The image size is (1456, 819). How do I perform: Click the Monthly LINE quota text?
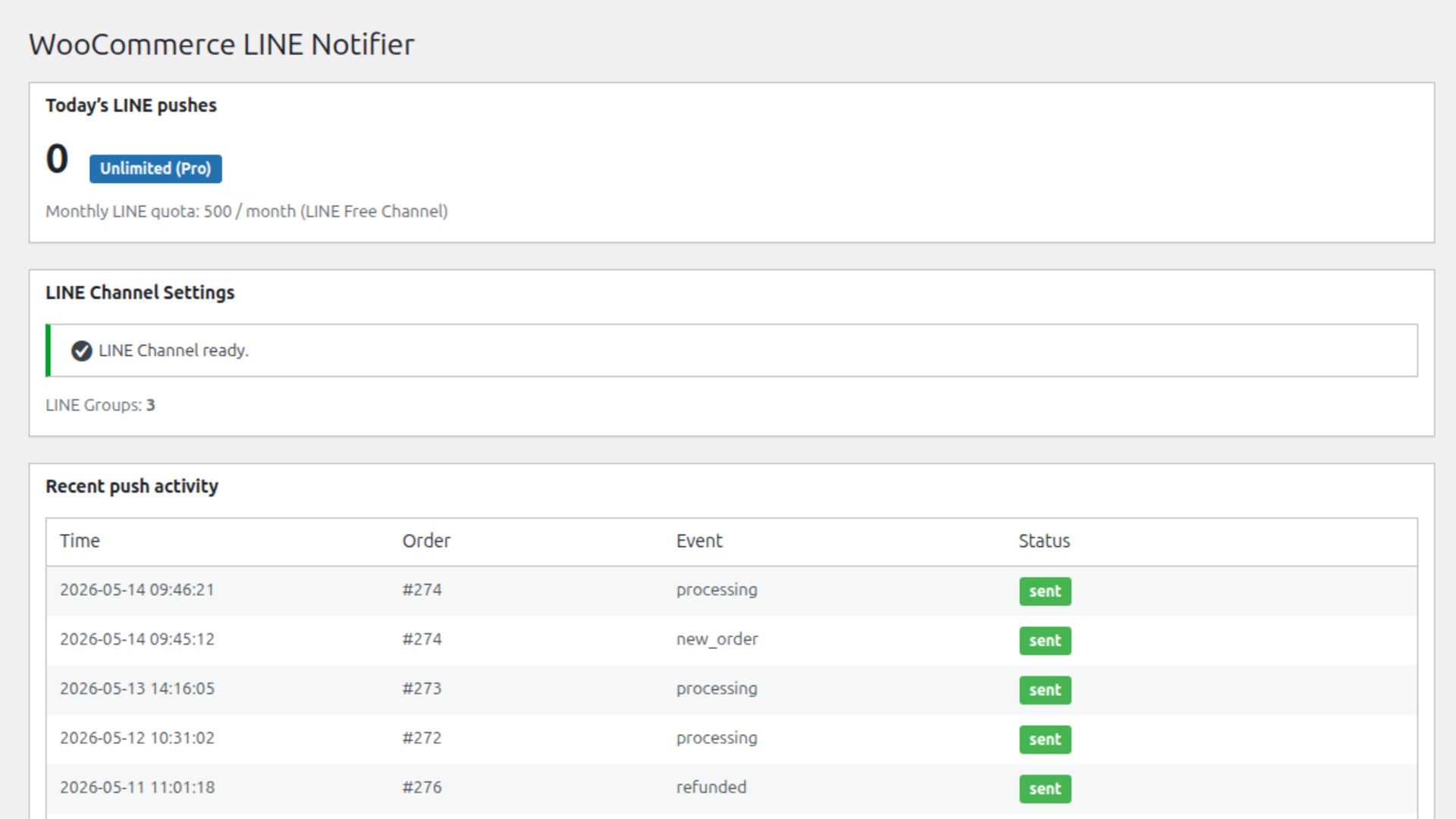(246, 211)
